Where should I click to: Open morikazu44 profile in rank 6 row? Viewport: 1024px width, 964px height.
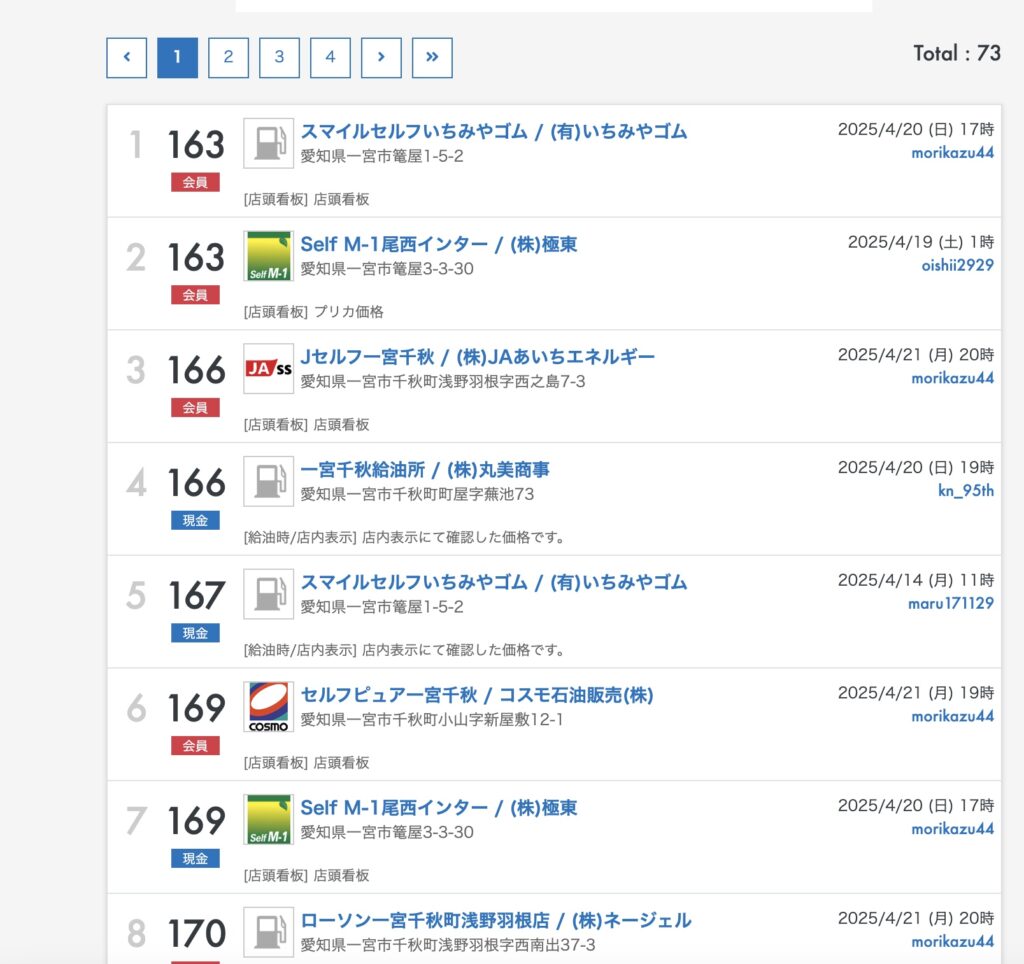pos(953,716)
